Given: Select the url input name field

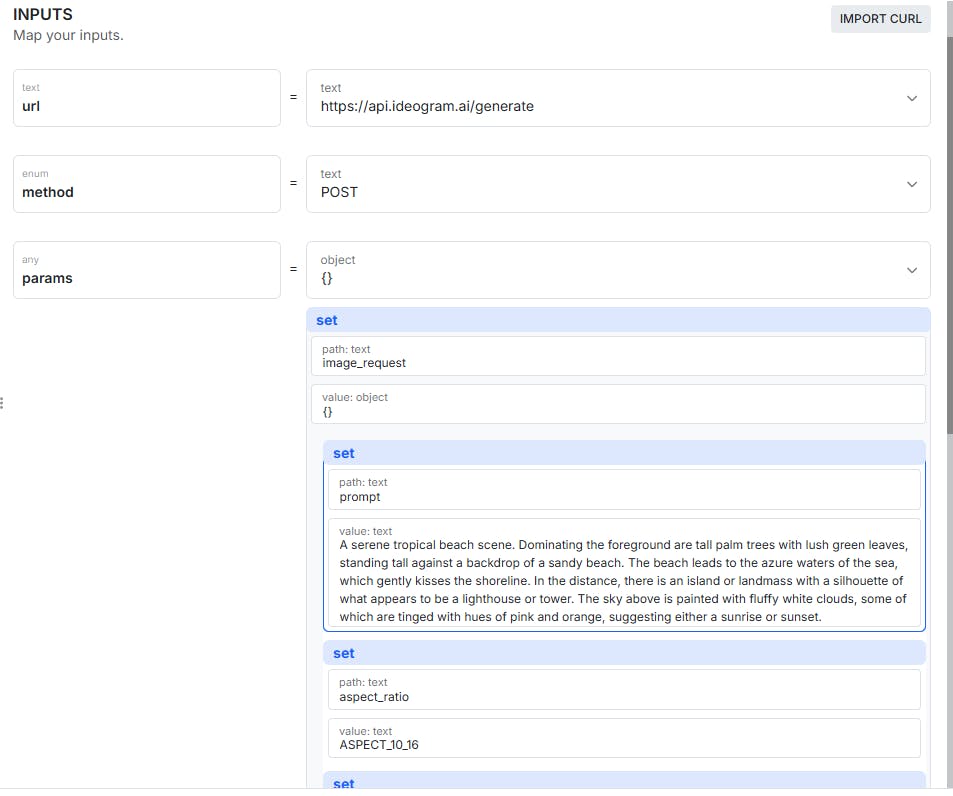Looking at the screenshot, I should coord(146,98).
